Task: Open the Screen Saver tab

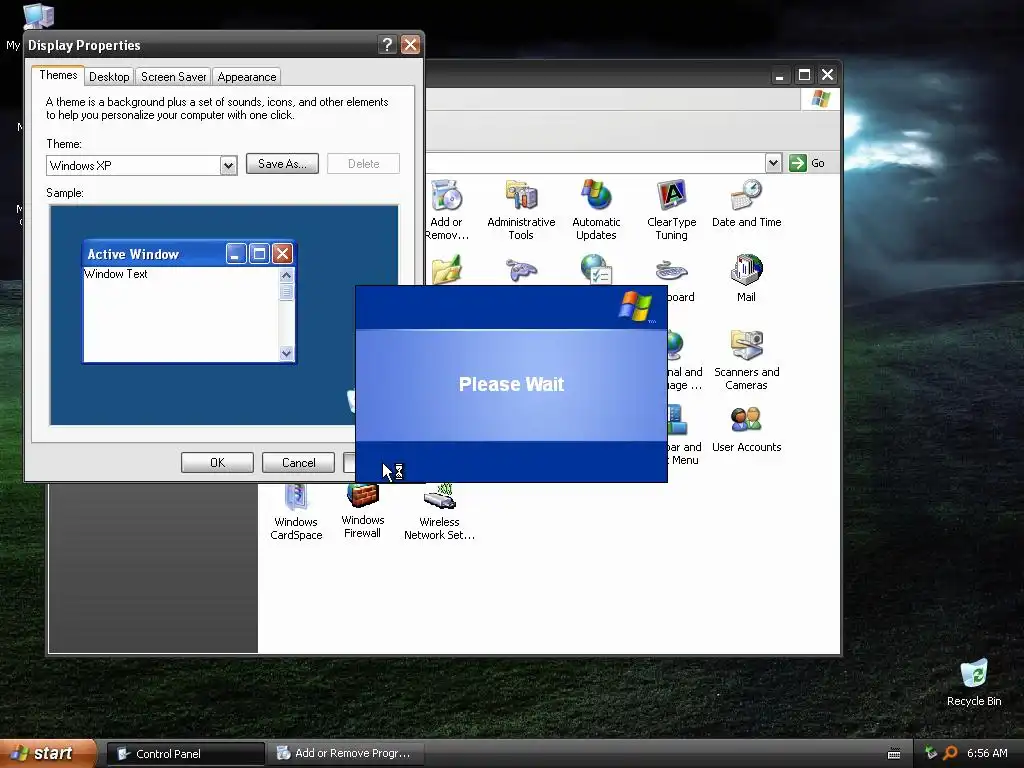Action: point(174,76)
